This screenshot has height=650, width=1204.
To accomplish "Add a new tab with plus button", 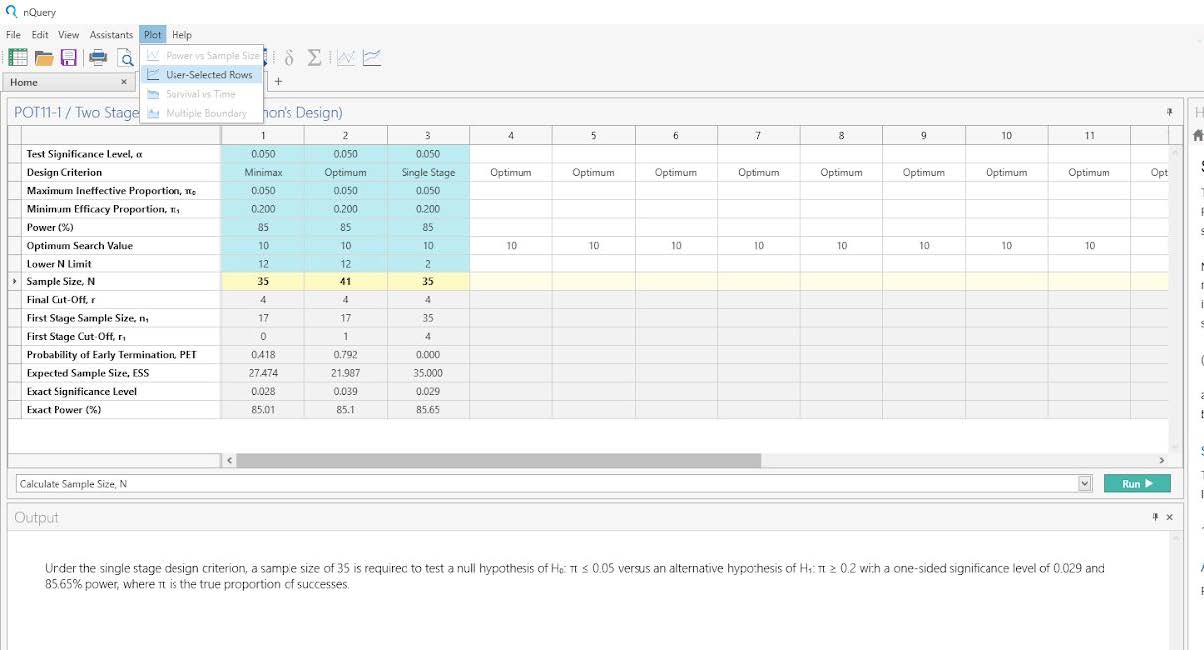I will tap(279, 82).
